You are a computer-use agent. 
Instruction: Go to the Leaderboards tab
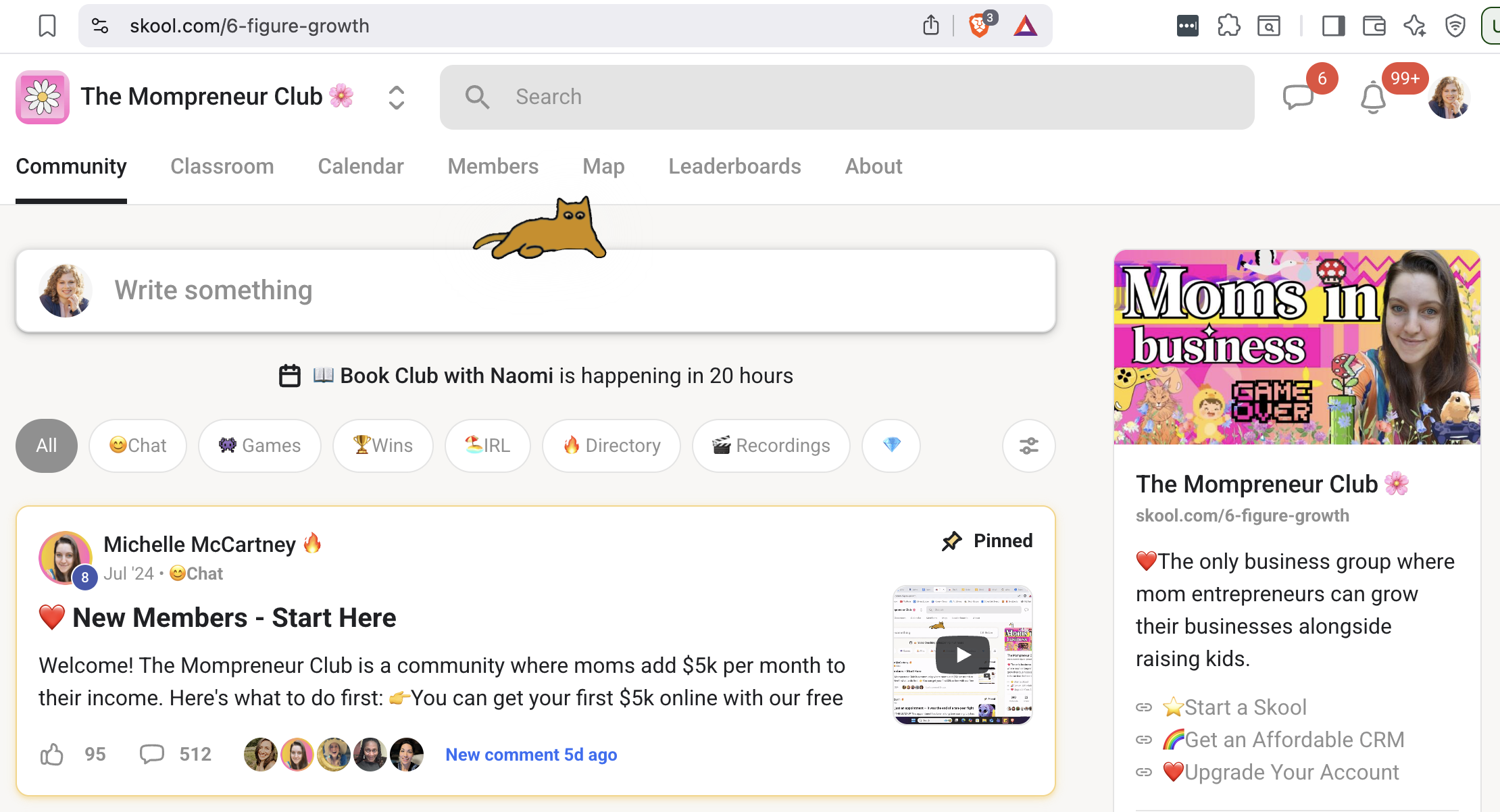click(734, 166)
